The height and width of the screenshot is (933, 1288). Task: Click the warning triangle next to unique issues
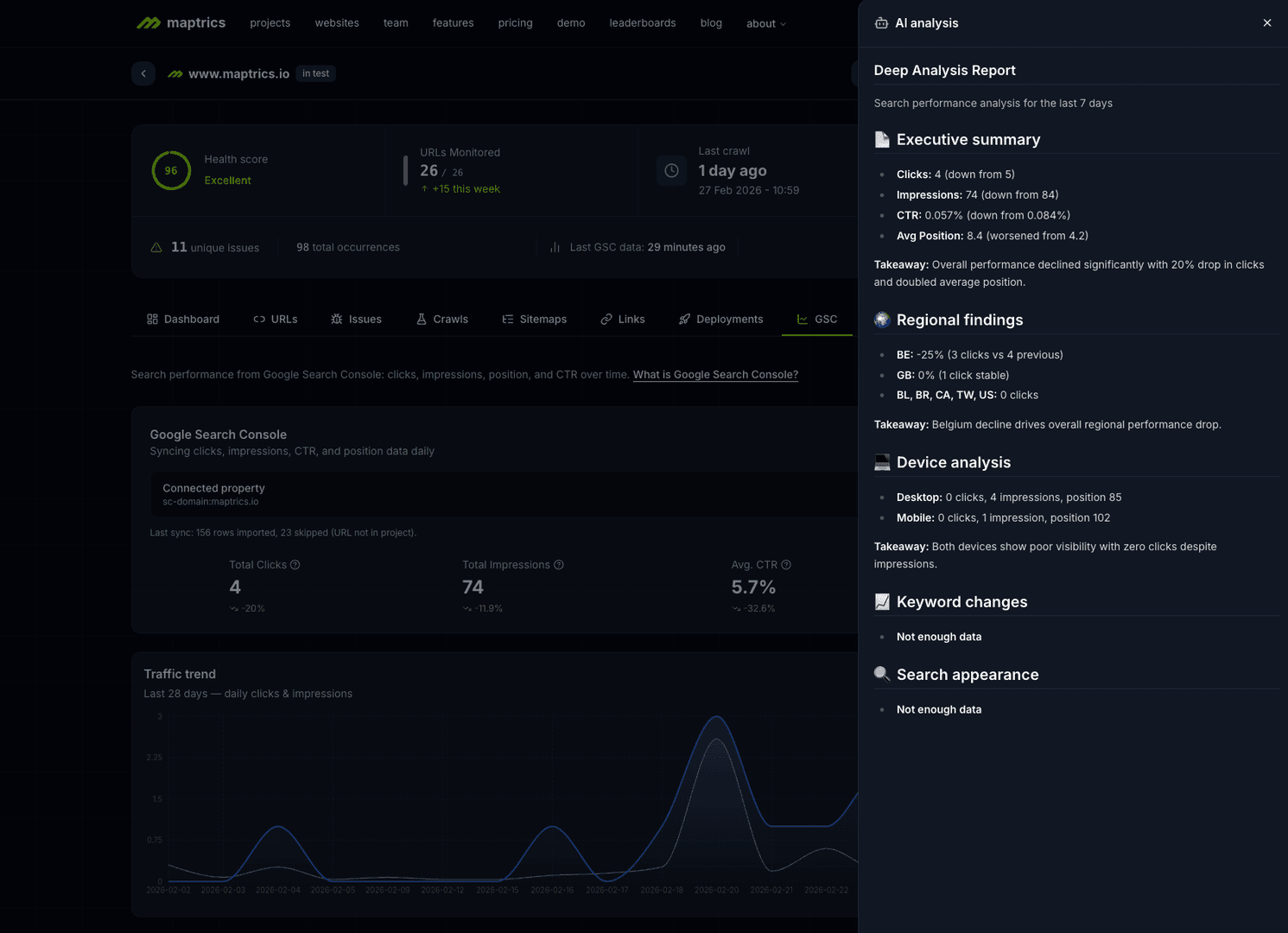(156, 247)
